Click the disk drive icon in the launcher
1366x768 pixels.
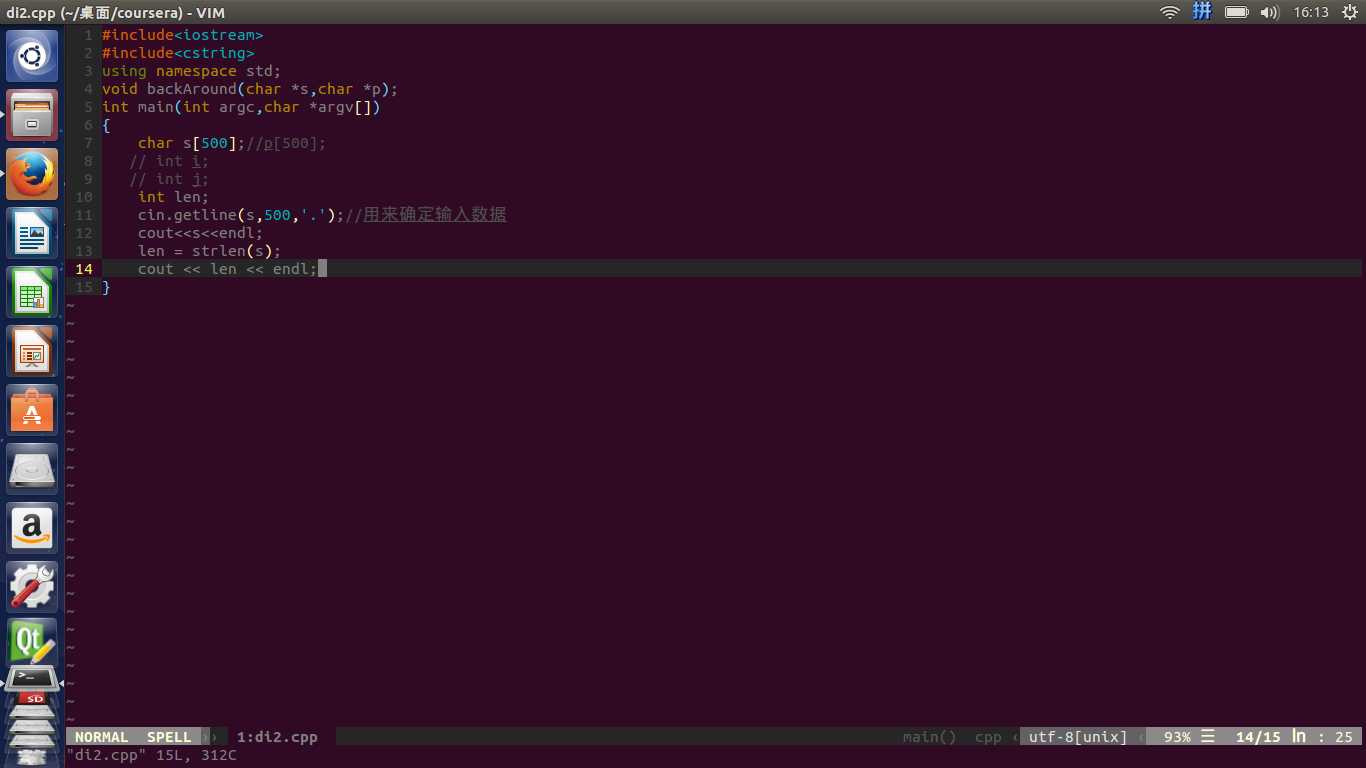click(32, 469)
